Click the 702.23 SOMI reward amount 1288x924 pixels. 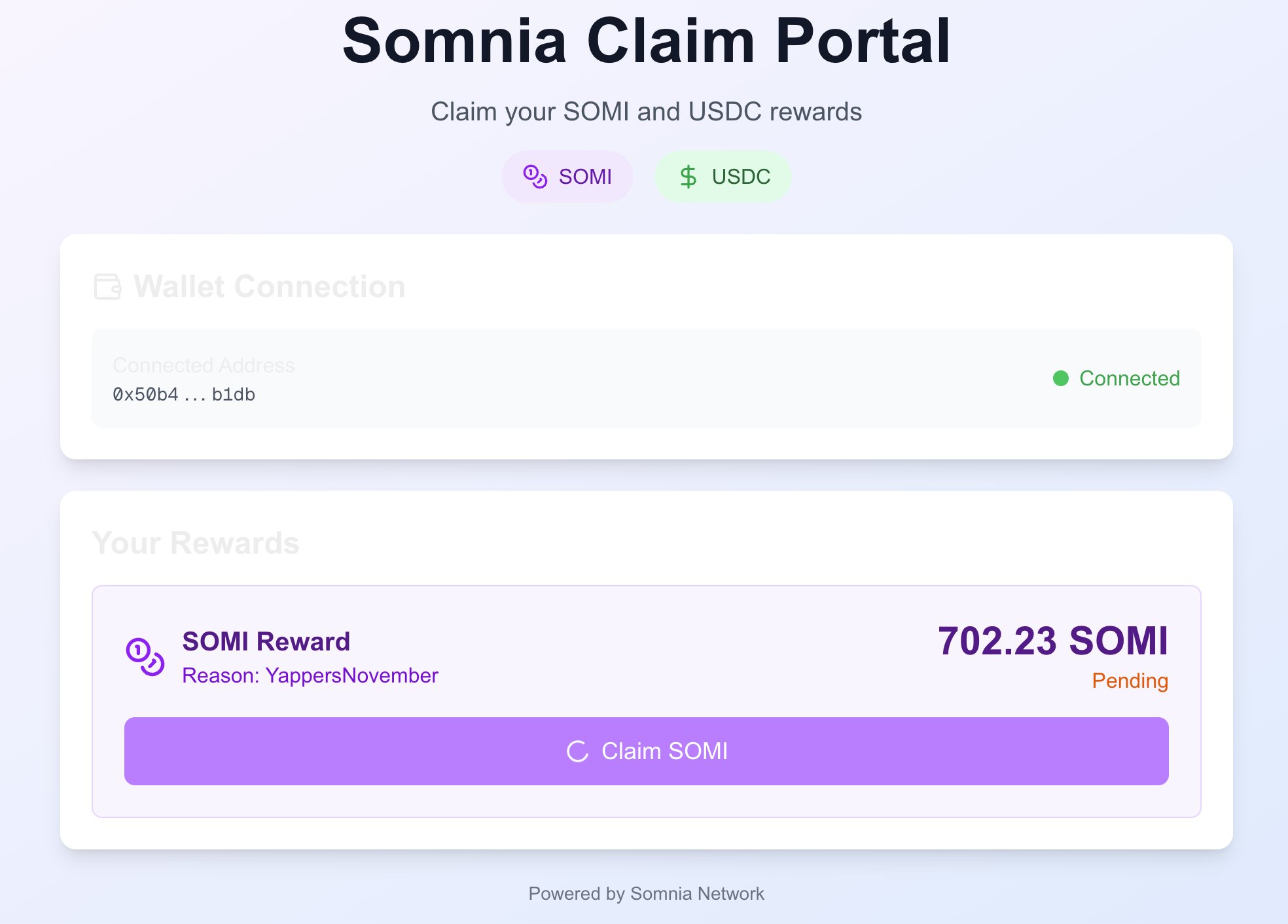[1052, 641]
